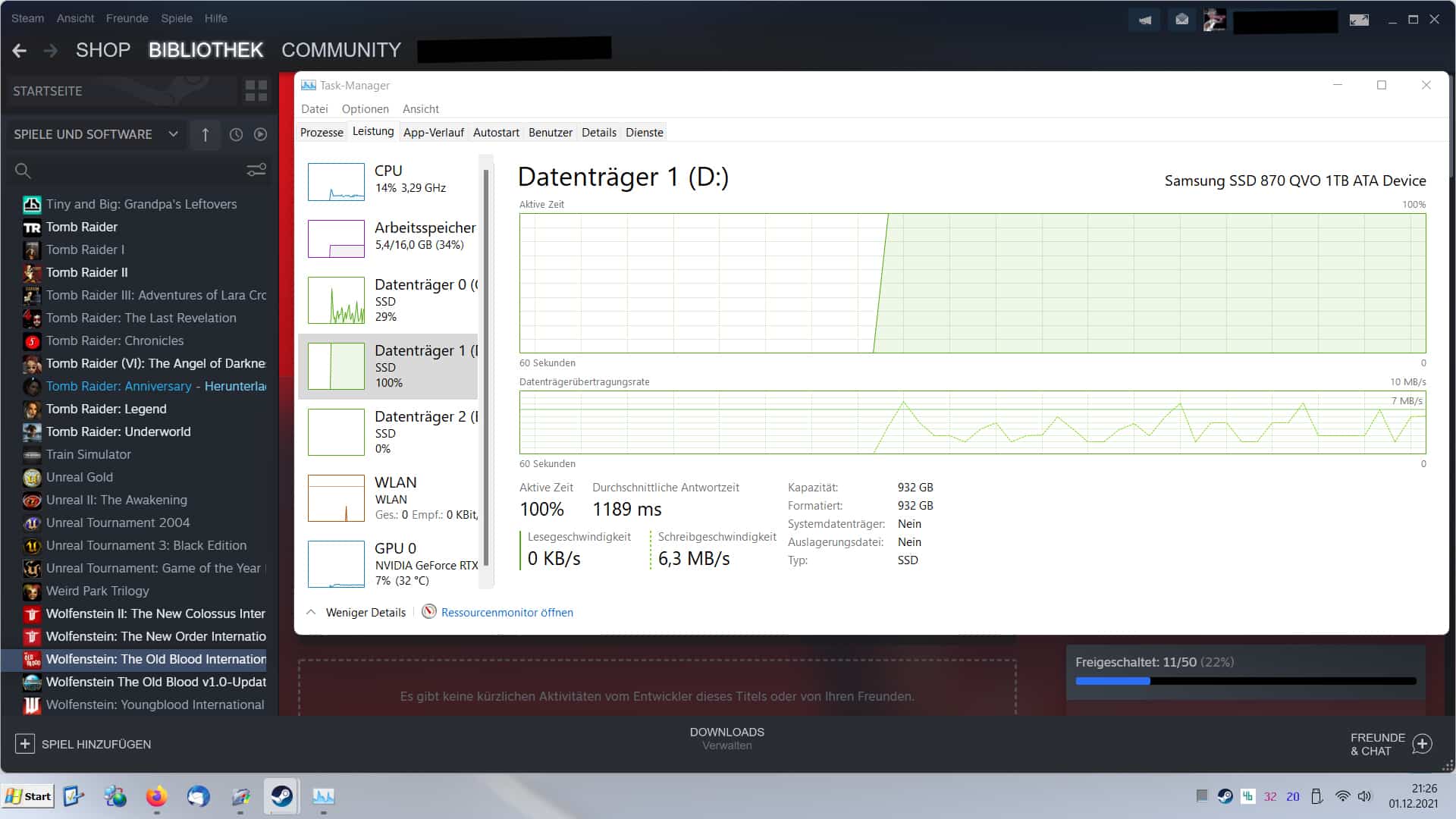Viewport: 1456px width, 819px height.
Task: Click the Steam taskbar icon
Action: pyautogui.click(x=281, y=796)
